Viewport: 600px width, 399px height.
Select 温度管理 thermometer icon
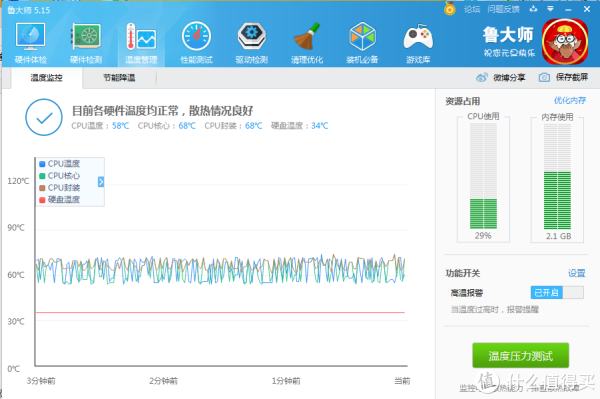click(x=141, y=43)
